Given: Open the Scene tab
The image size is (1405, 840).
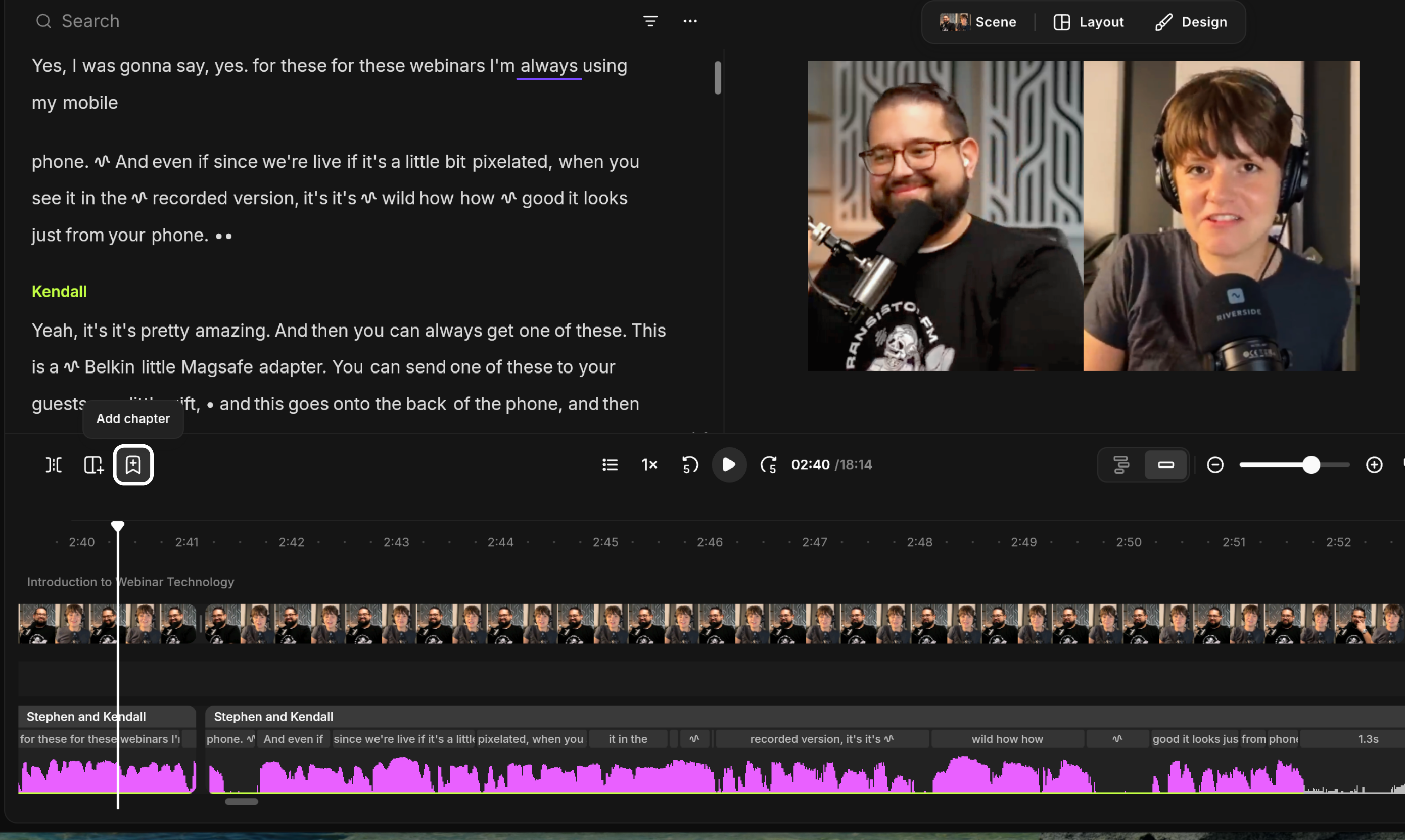Looking at the screenshot, I should coord(978,22).
